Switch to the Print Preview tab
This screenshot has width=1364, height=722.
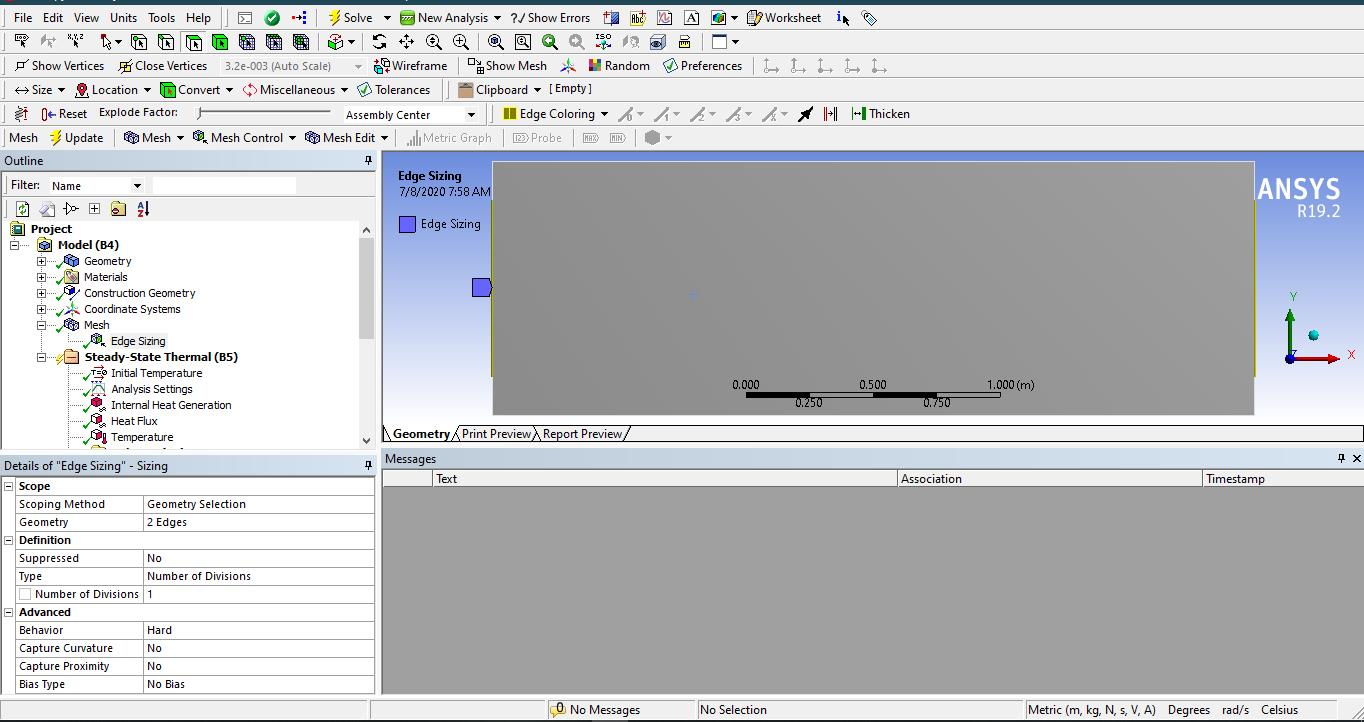tap(495, 433)
